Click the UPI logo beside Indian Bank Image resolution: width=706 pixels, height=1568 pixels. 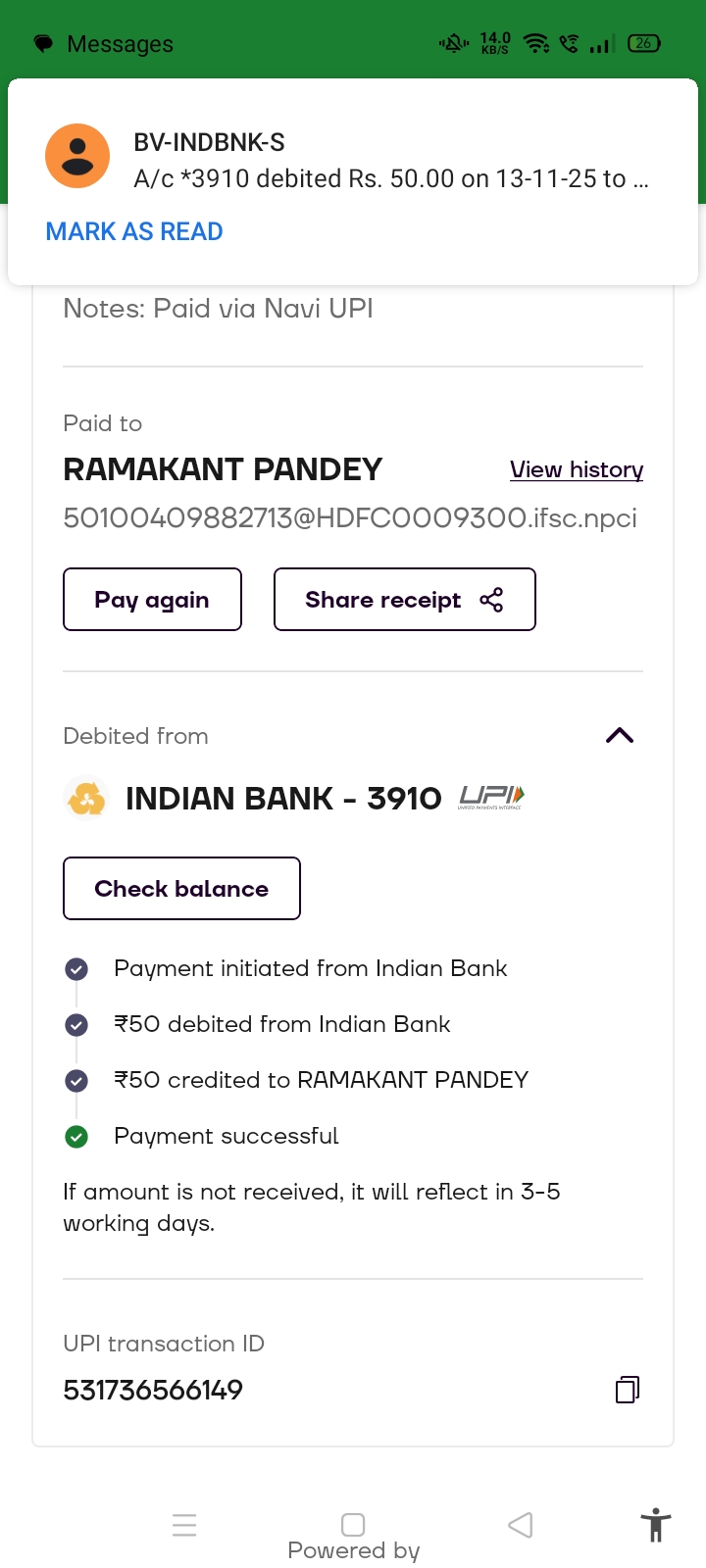[x=491, y=798]
